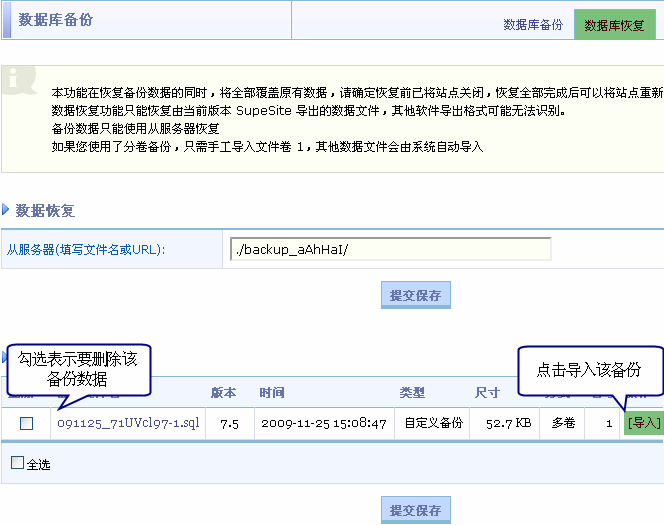664x525 pixels.
Task: Click the 版本 column header
Action: [x=223, y=392]
